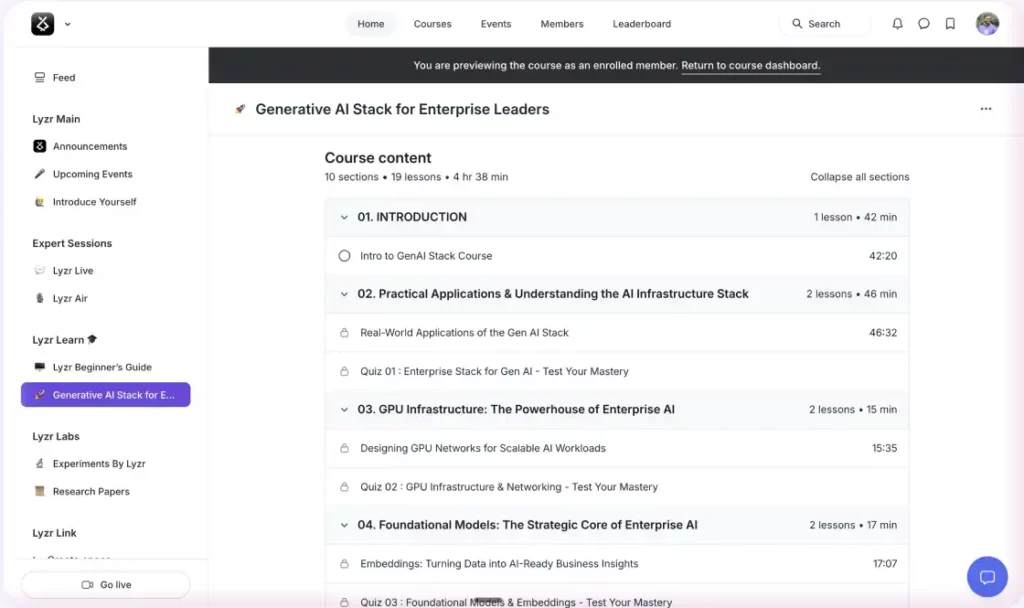Open the community switcher dropdown arrow

tap(67, 24)
